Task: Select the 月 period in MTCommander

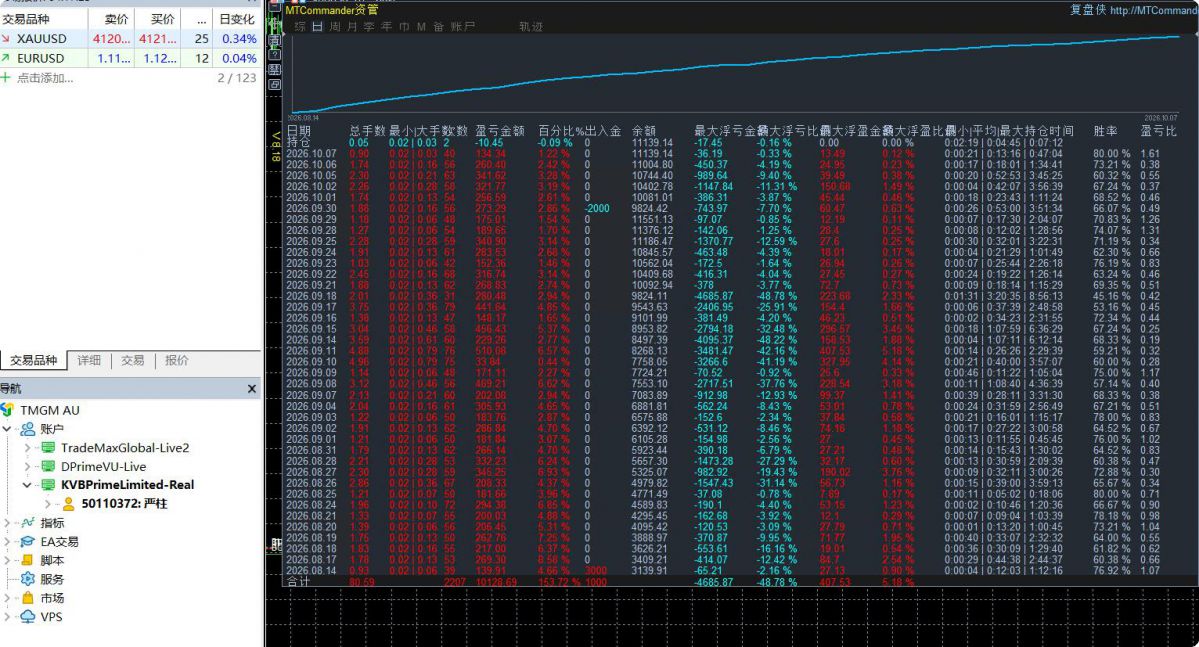Action: point(352,27)
